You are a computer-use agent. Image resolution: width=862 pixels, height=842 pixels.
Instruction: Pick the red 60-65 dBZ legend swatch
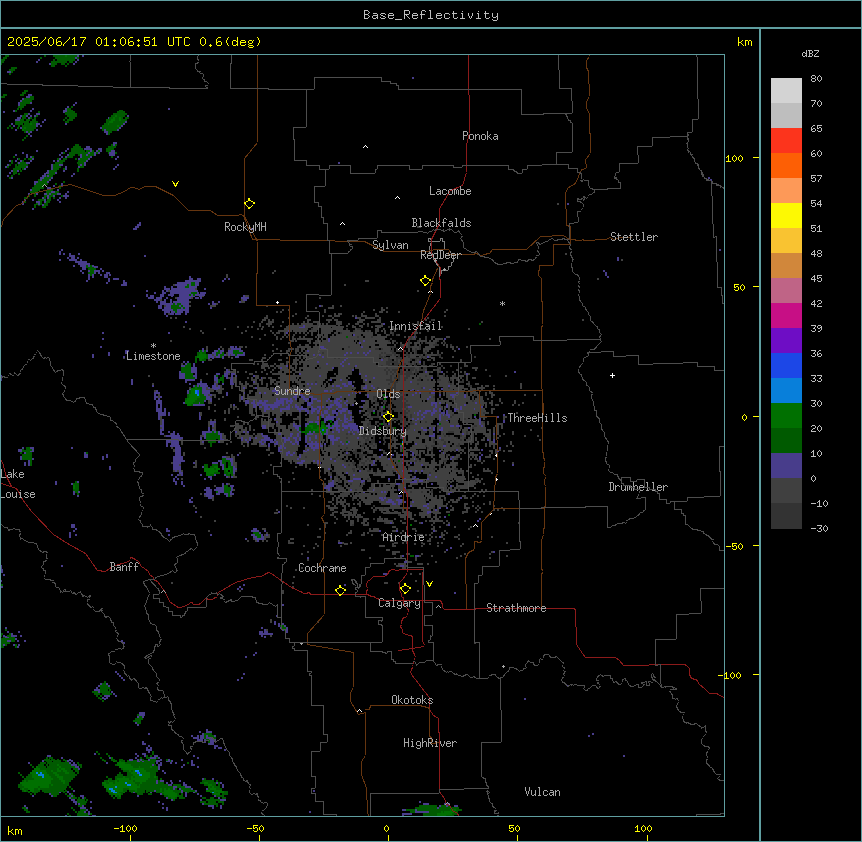[x=786, y=141]
